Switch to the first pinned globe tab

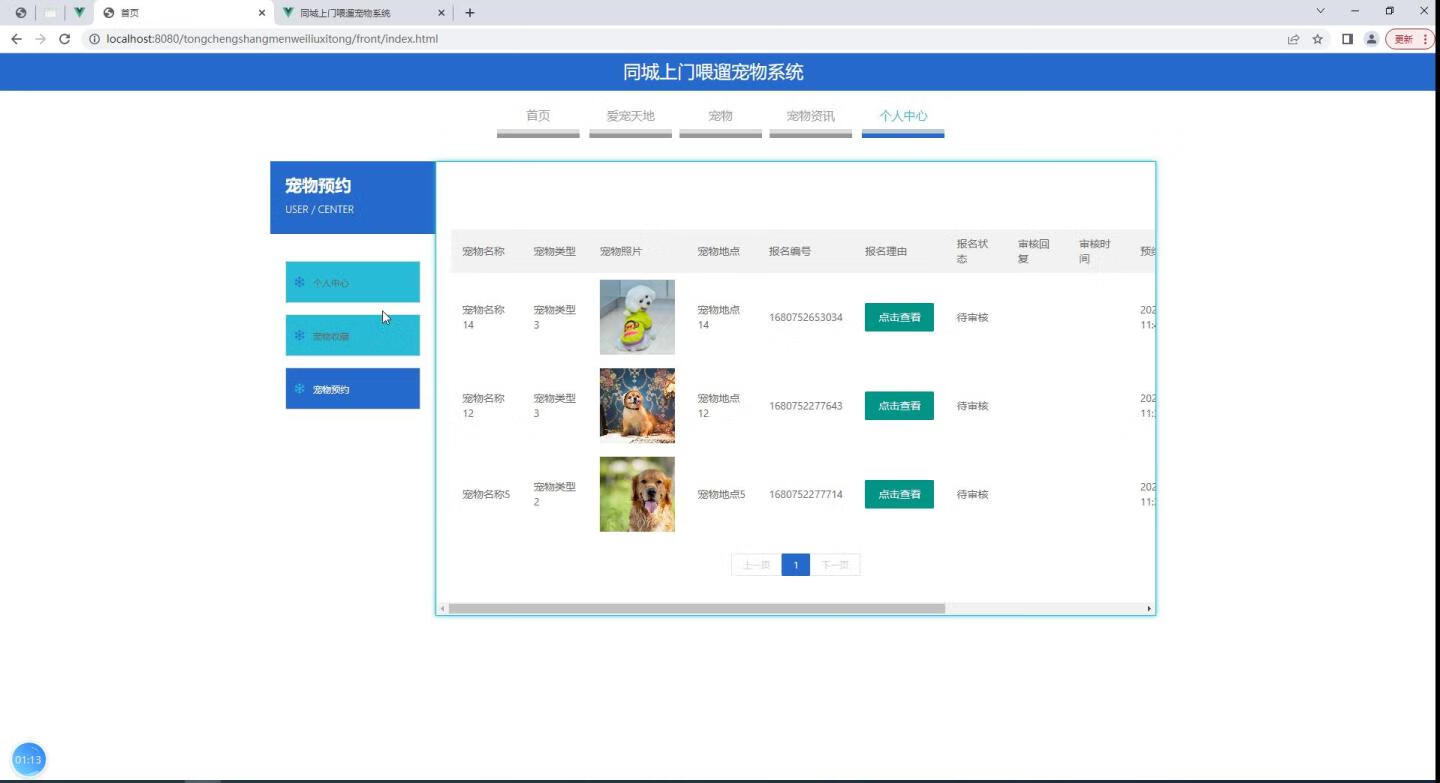pyautogui.click(x=20, y=13)
